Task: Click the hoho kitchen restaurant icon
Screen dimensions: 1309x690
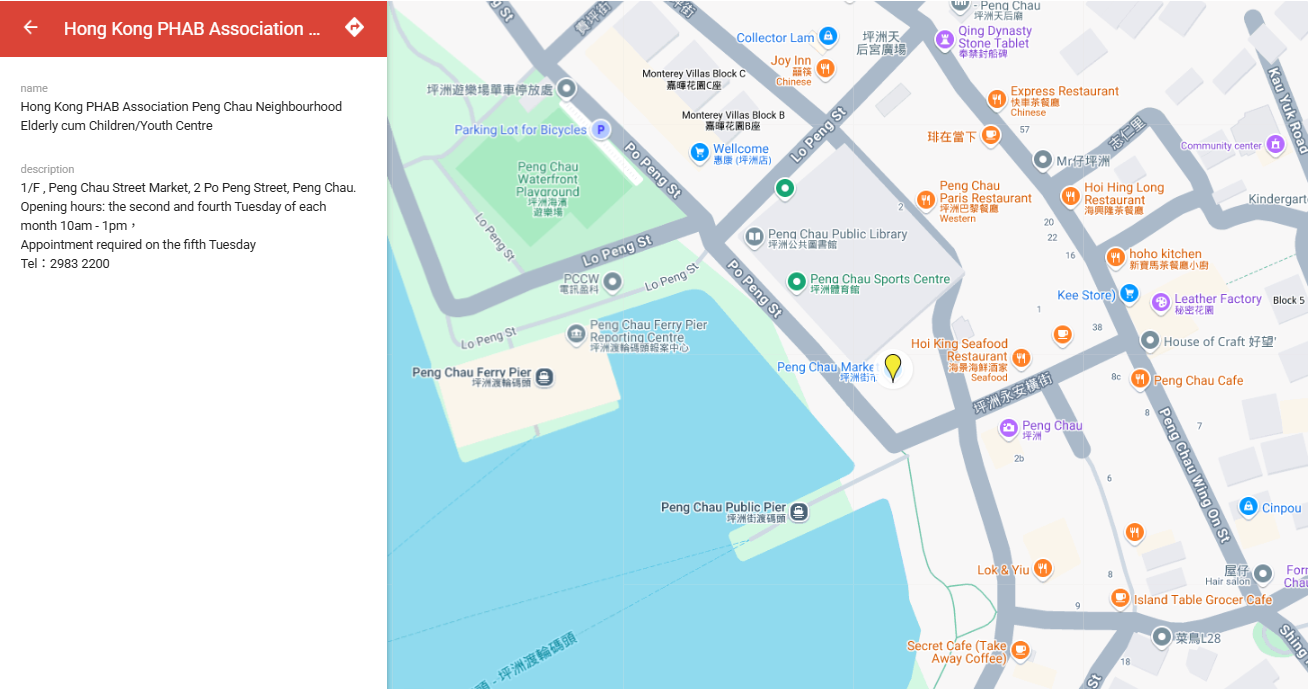Action: pyautogui.click(x=1115, y=258)
